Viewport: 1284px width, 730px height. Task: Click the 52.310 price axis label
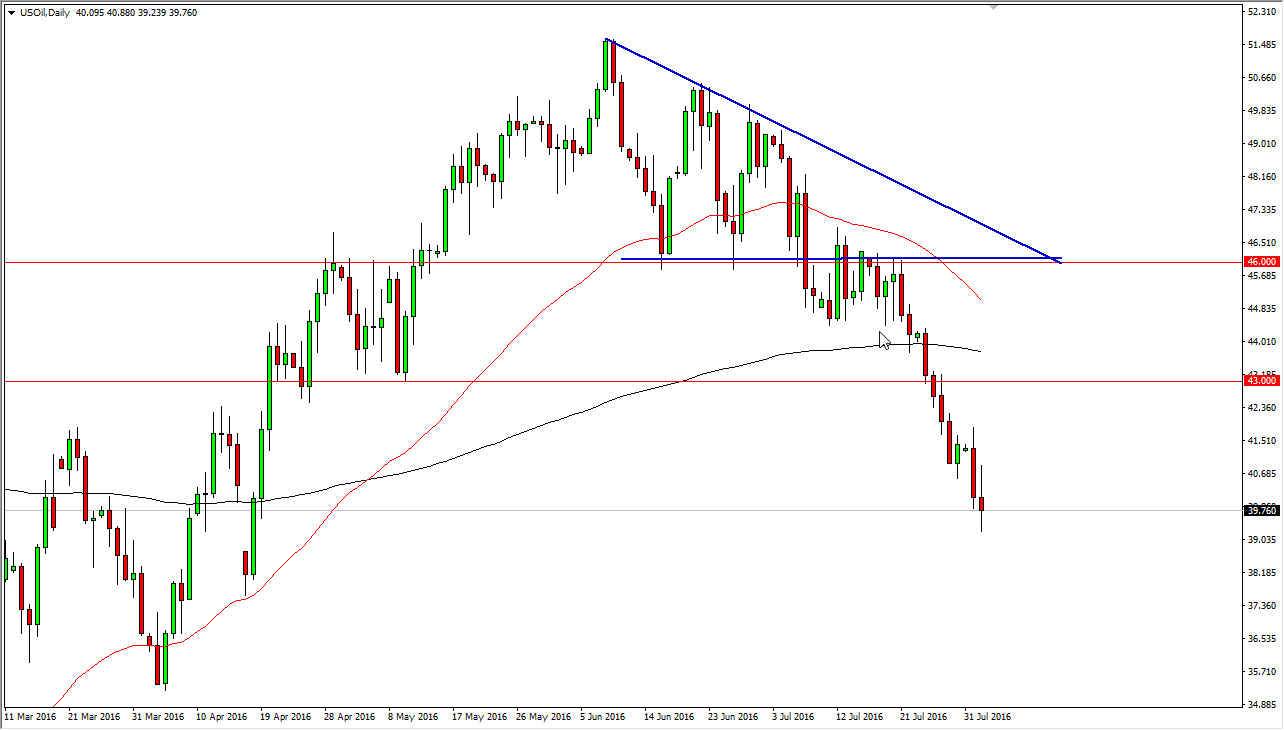tap(1262, 12)
